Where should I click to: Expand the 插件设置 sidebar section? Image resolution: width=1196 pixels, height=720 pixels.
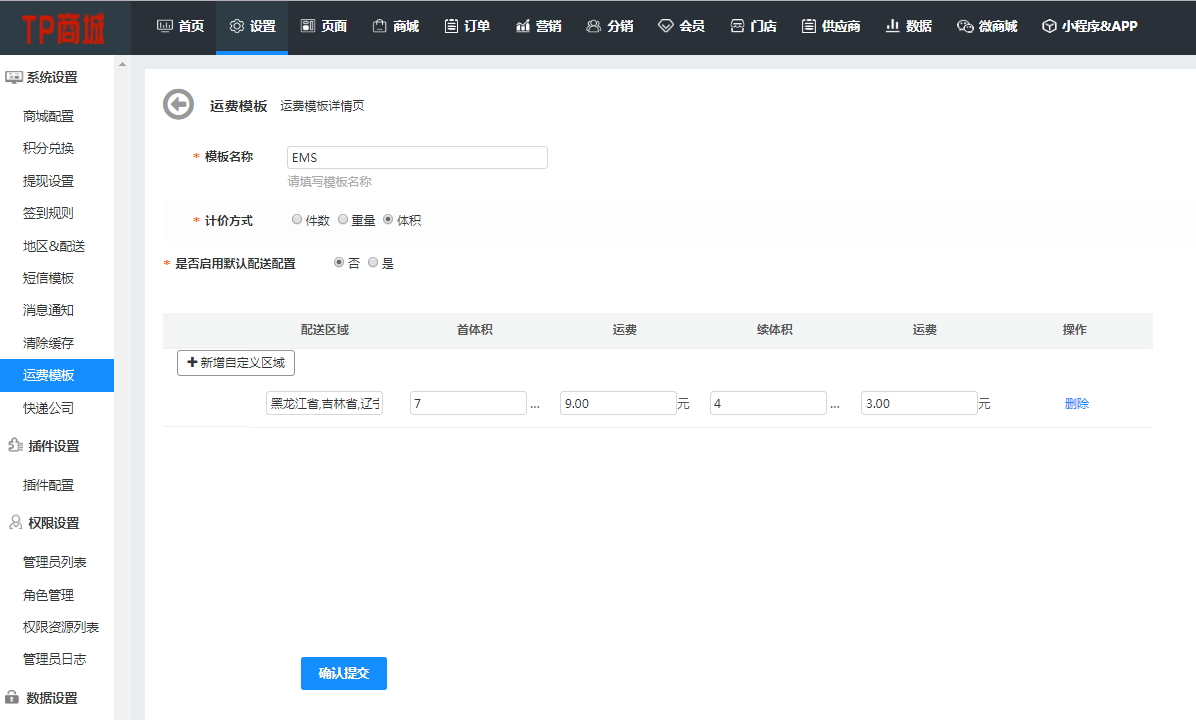pyautogui.click(x=53, y=446)
